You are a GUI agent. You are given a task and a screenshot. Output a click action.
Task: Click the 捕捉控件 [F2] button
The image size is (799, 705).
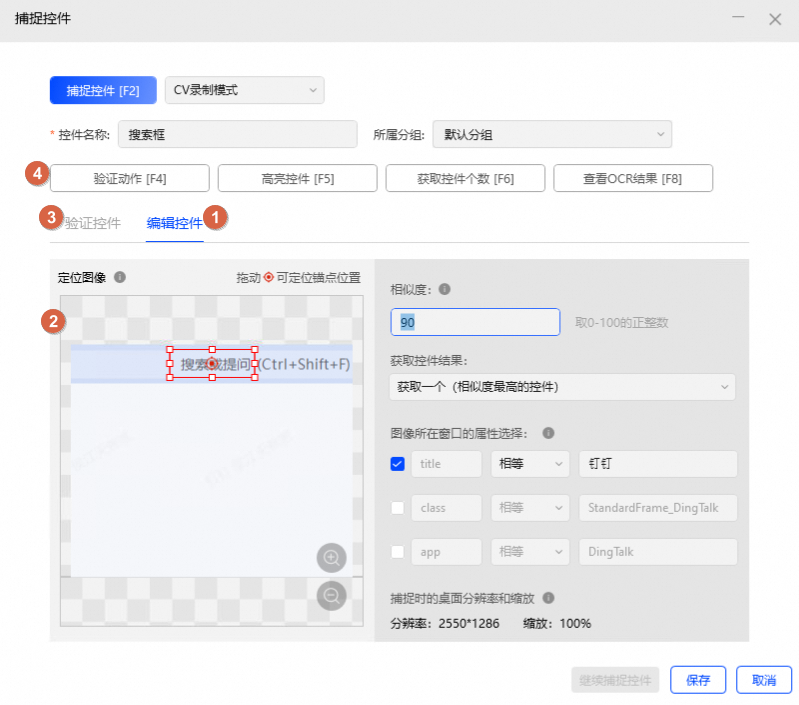103,90
